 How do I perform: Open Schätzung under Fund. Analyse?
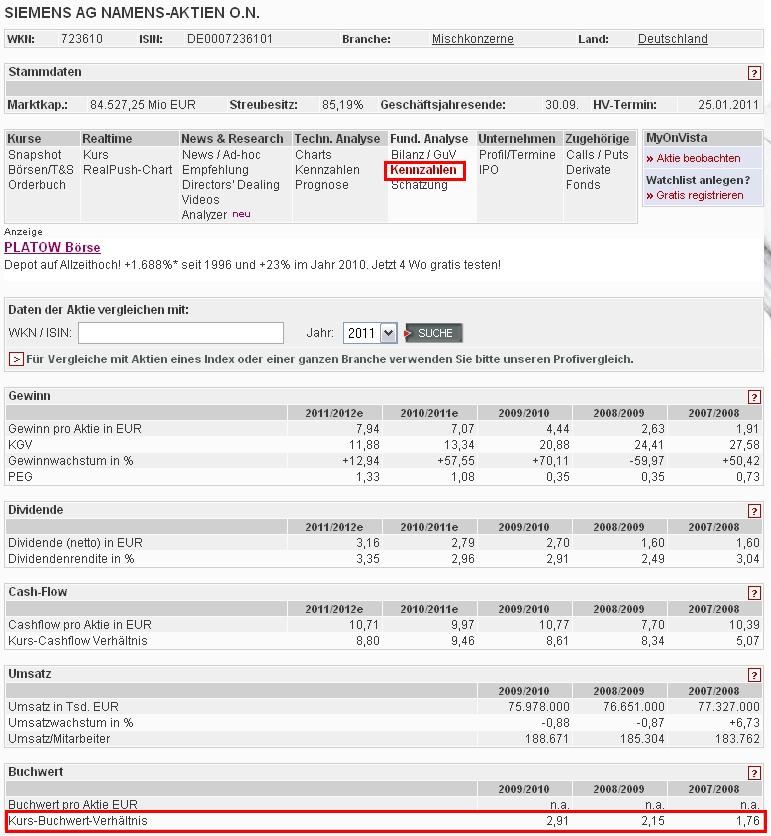click(x=419, y=185)
